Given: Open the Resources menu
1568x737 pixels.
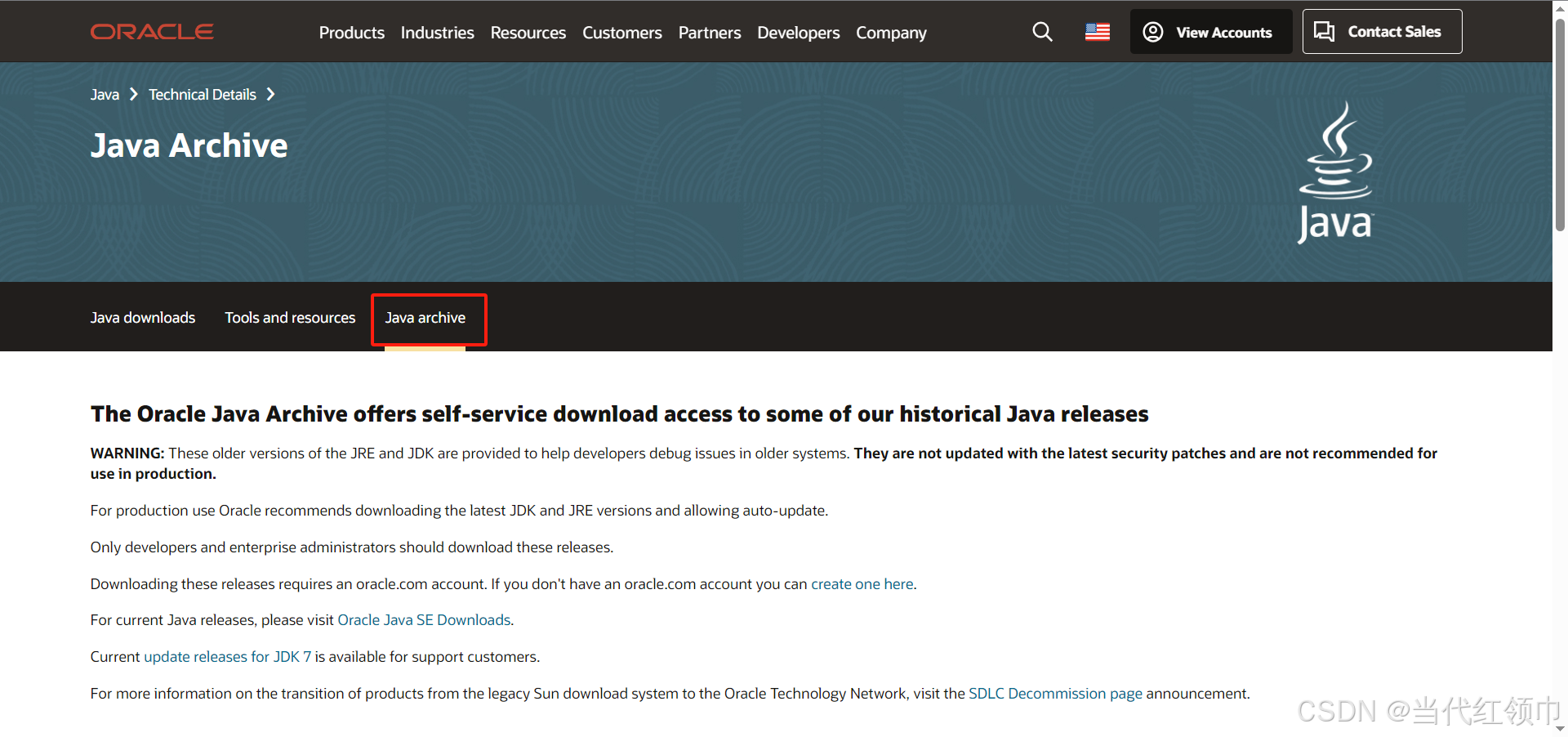Looking at the screenshot, I should click(x=528, y=33).
